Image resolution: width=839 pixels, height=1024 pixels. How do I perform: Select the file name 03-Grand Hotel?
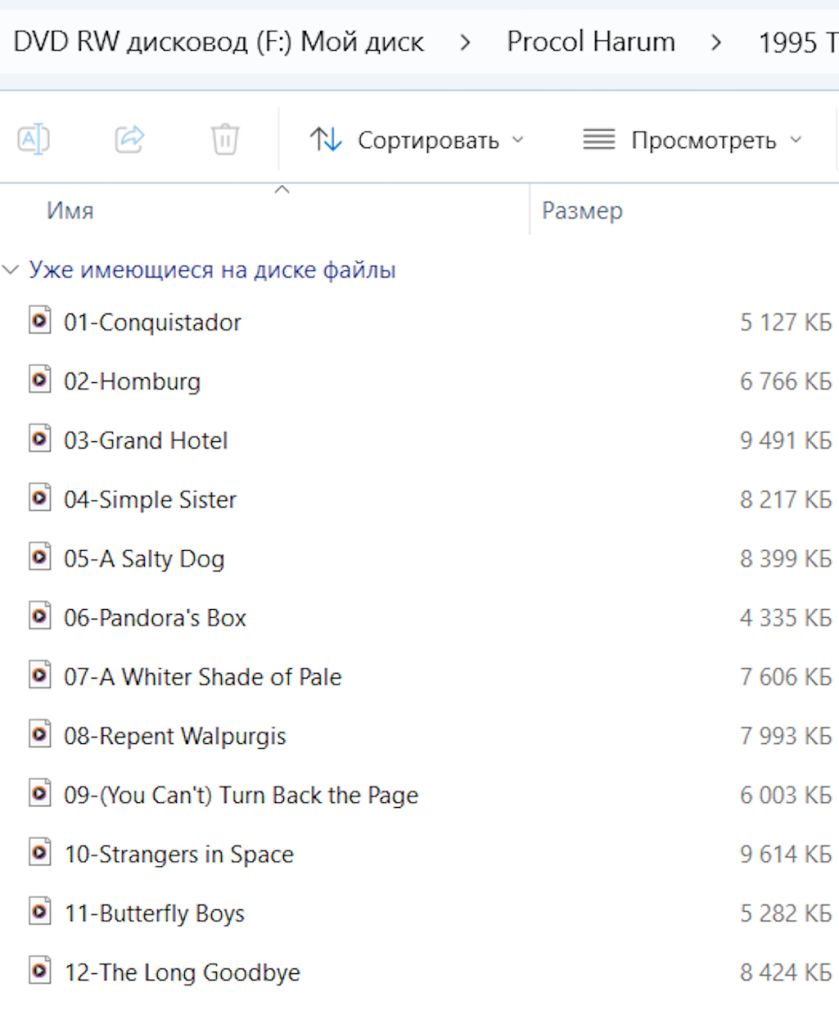146,440
